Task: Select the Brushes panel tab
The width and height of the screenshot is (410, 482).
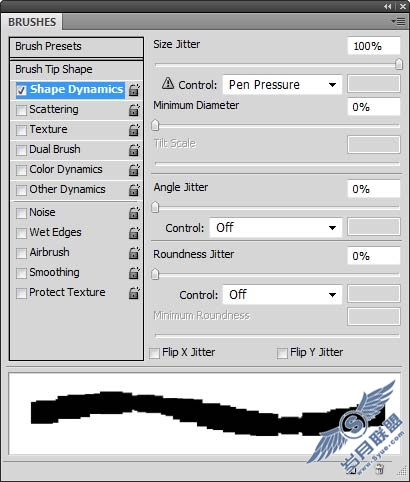Action: coord(32,22)
